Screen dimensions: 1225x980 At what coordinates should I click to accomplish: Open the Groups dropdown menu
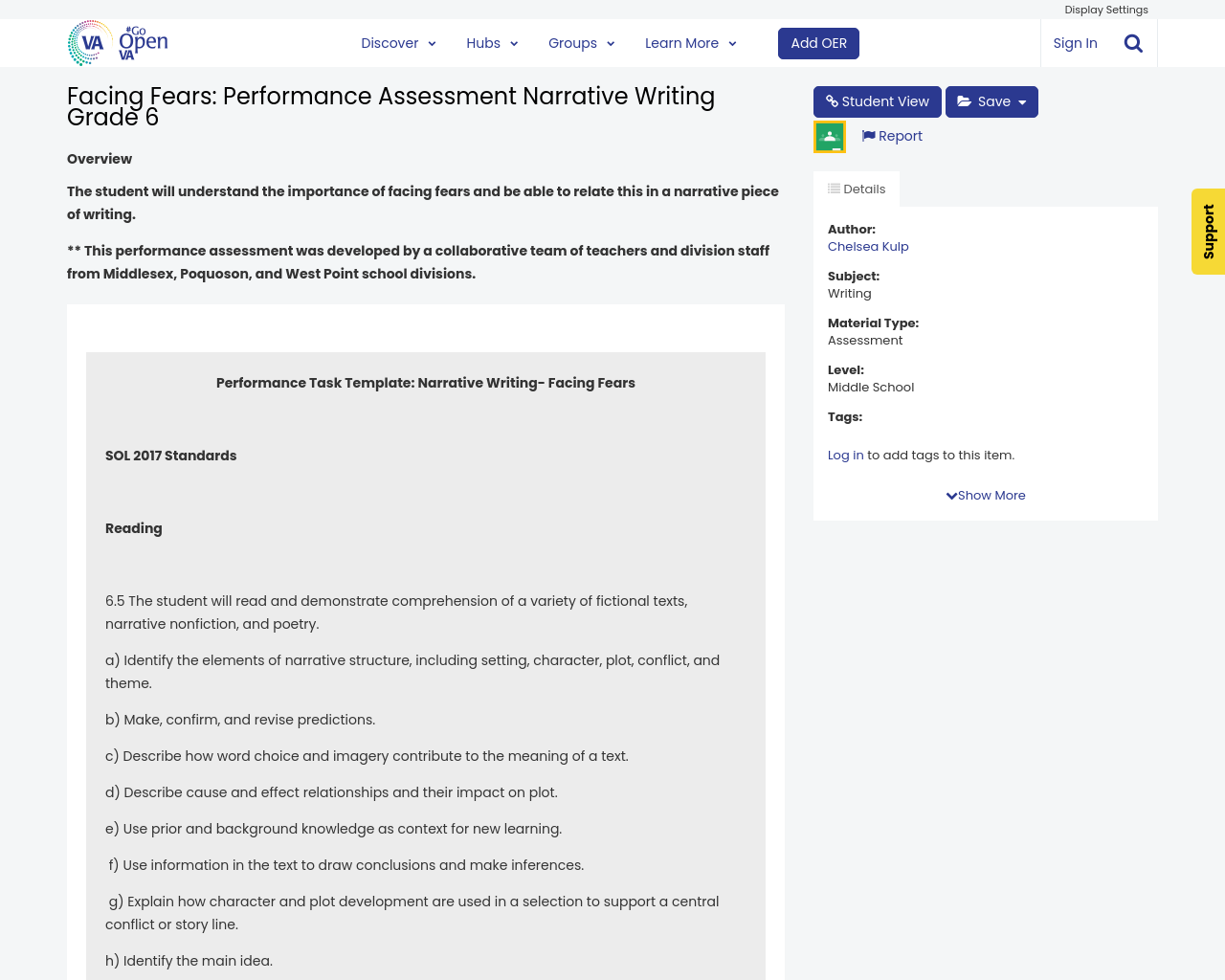click(581, 43)
